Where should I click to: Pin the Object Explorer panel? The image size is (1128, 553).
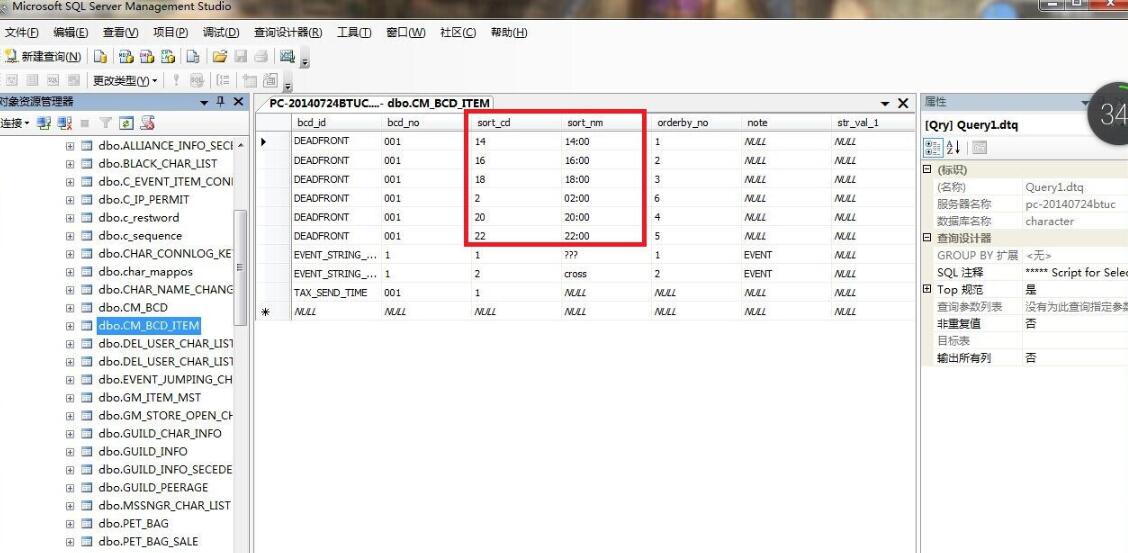tap(220, 102)
